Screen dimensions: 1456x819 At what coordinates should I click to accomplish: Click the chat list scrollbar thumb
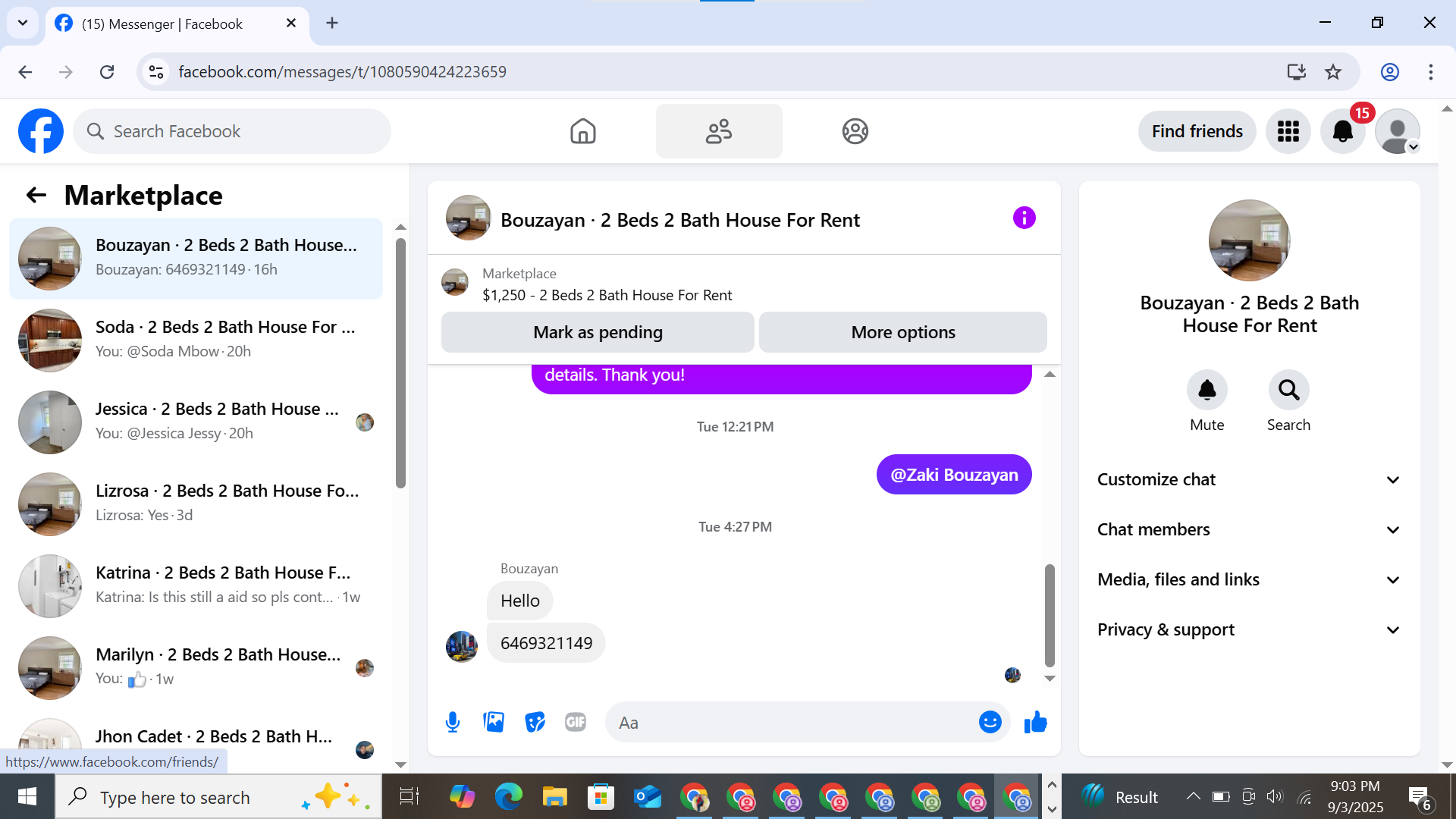click(400, 364)
